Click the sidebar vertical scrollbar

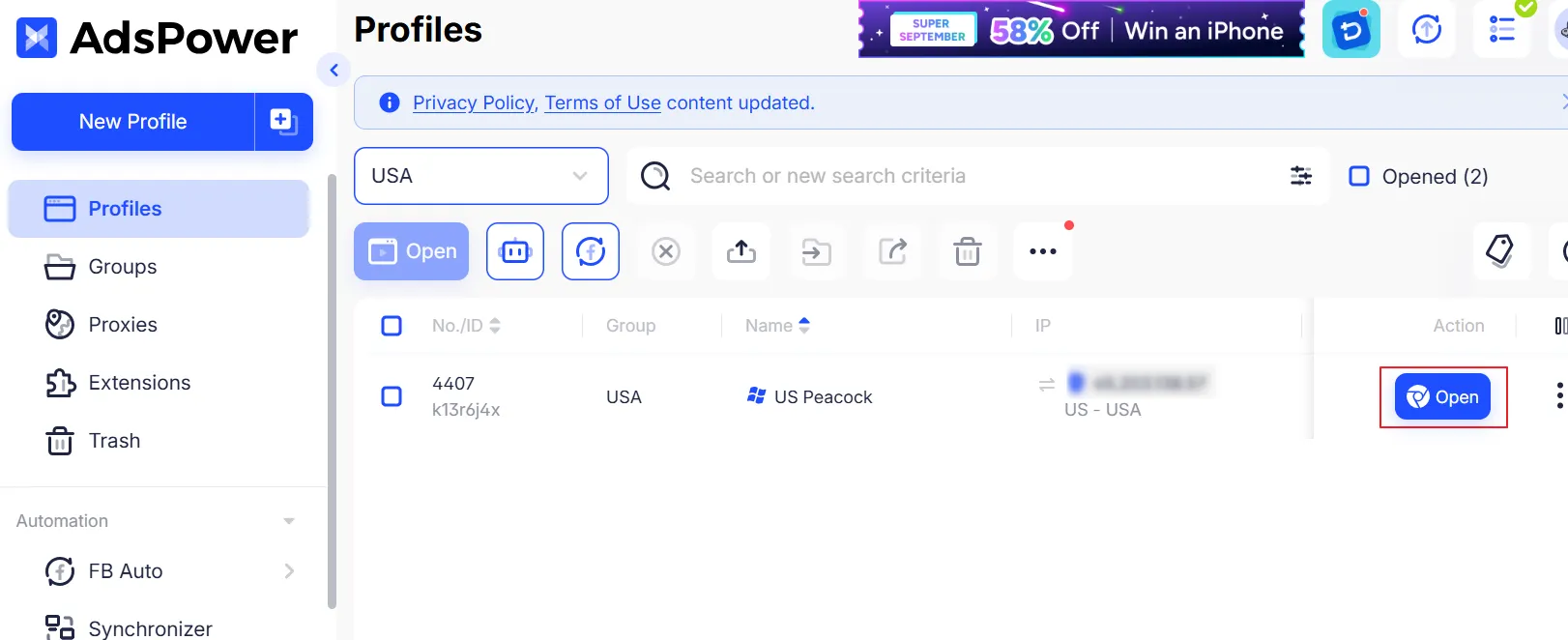click(333, 392)
